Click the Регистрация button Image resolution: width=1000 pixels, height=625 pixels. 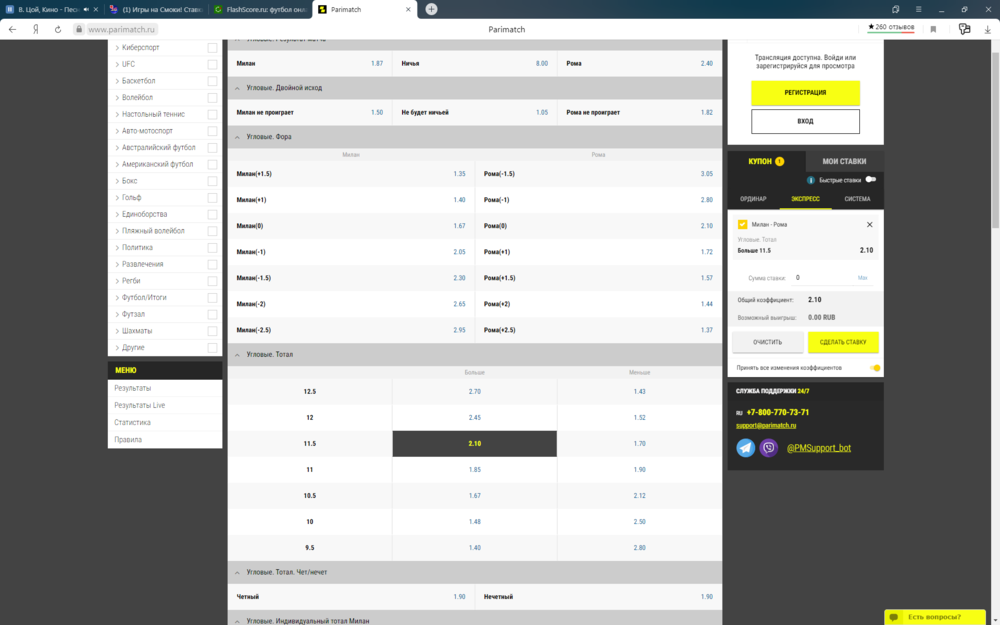pos(805,92)
